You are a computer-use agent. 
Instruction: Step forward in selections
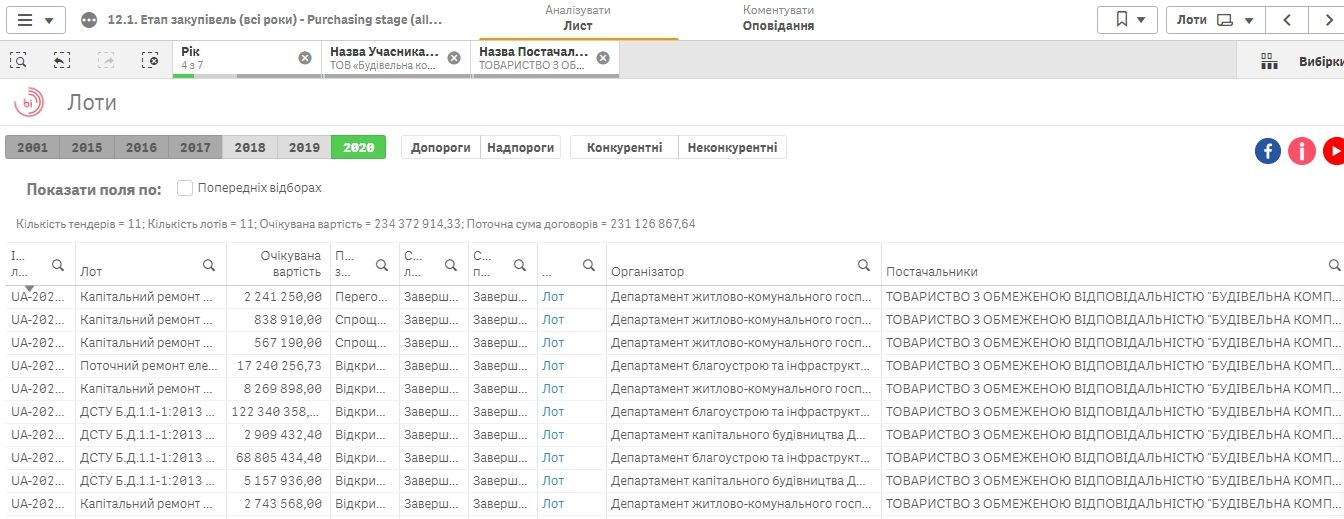tap(106, 60)
